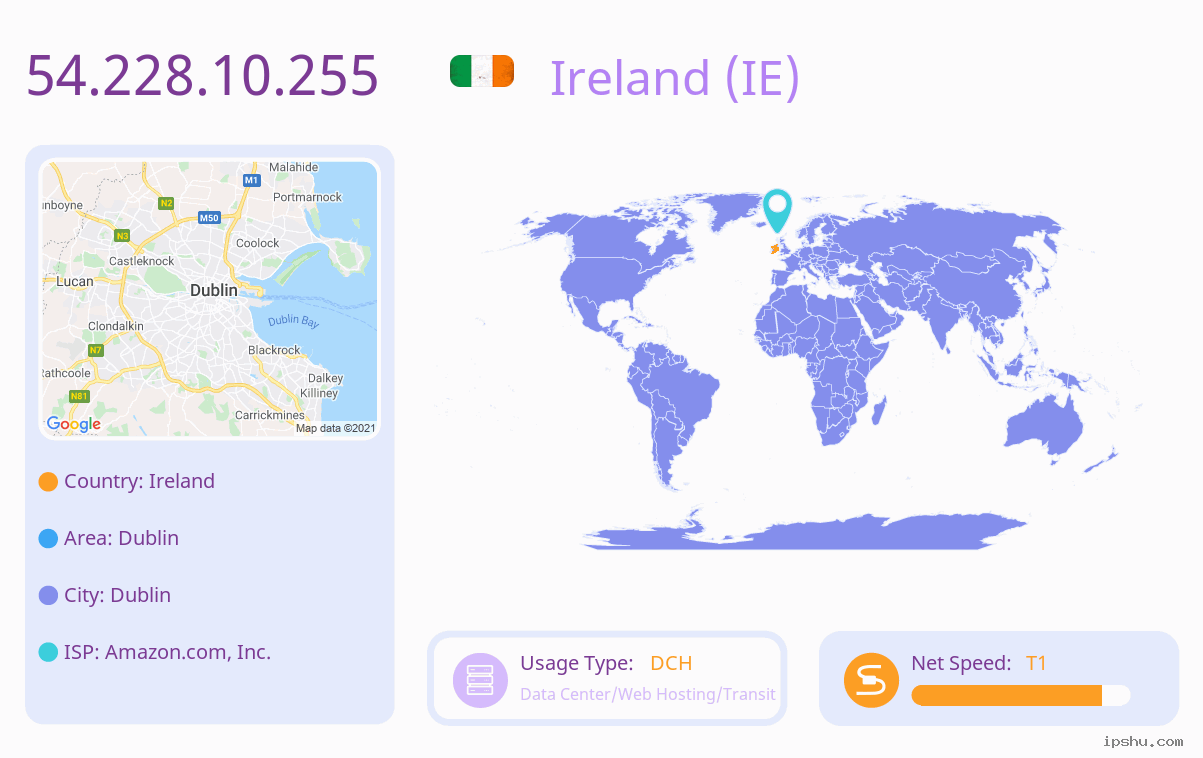Screen dimensions: 1203x758
Task: Click the teal dot beside ISP
Action: pyautogui.click(x=48, y=652)
